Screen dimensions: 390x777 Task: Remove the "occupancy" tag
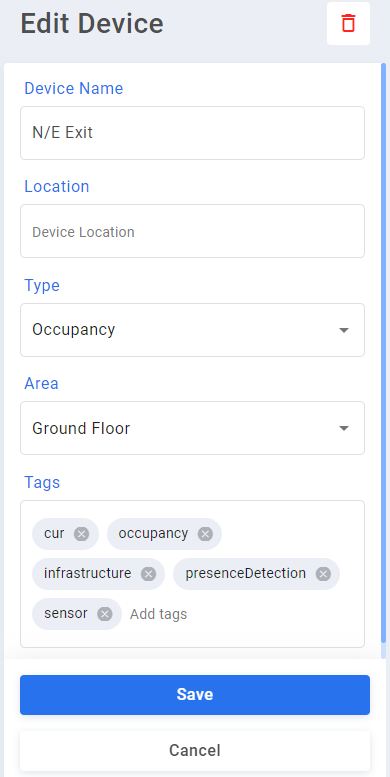[205, 534]
